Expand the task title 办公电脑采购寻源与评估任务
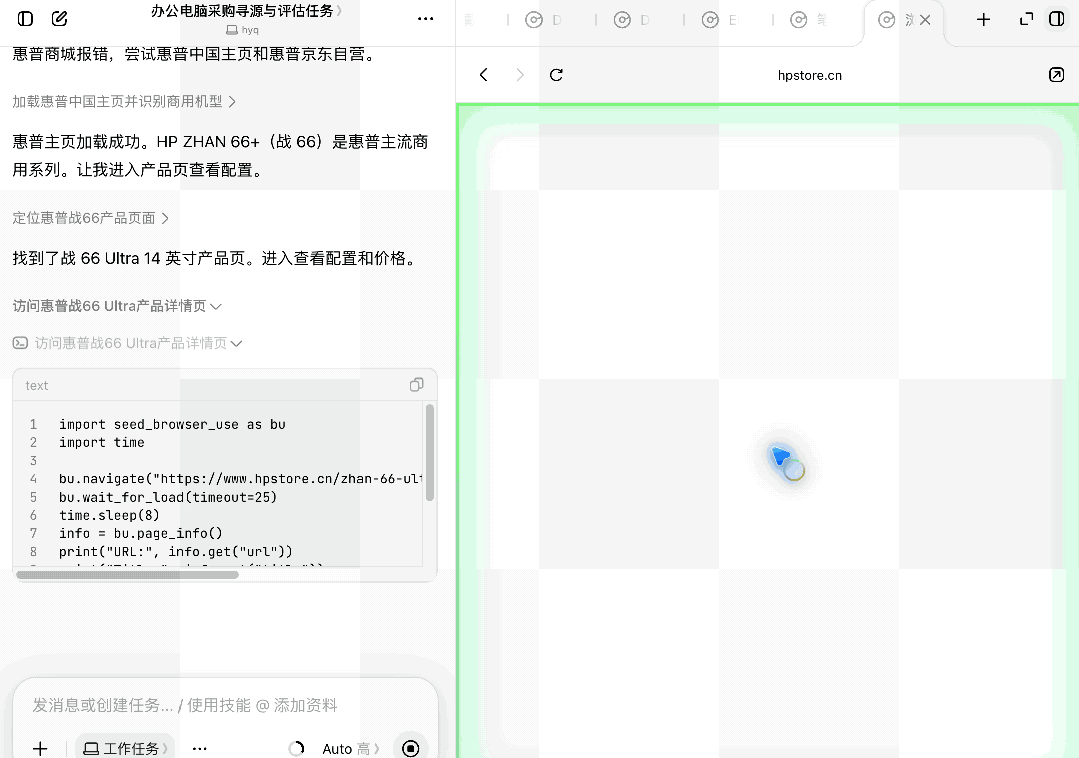Screen dimensions: 1079x758 point(246,11)
